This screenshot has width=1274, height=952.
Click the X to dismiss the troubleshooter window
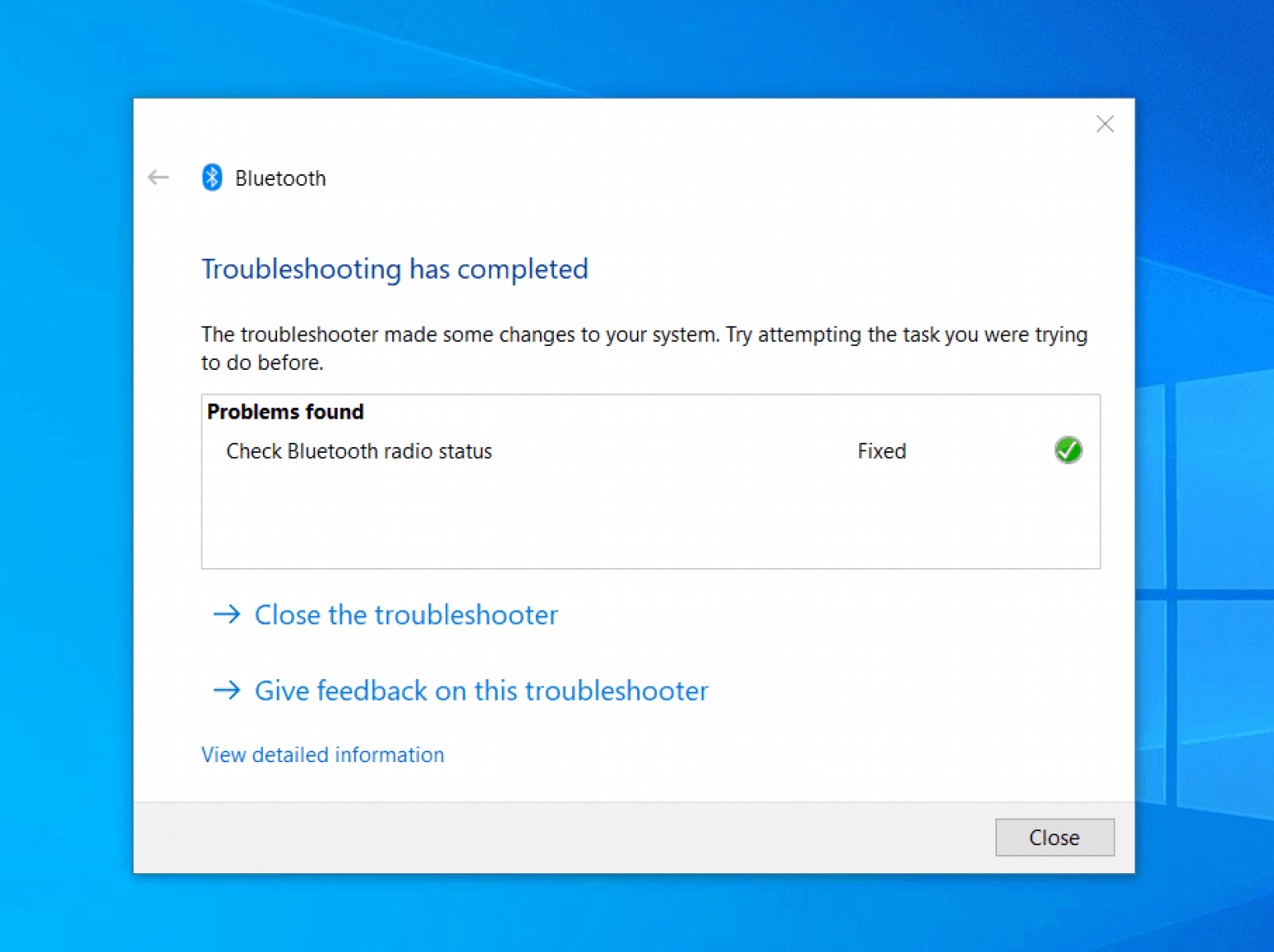coord(1105,124)
